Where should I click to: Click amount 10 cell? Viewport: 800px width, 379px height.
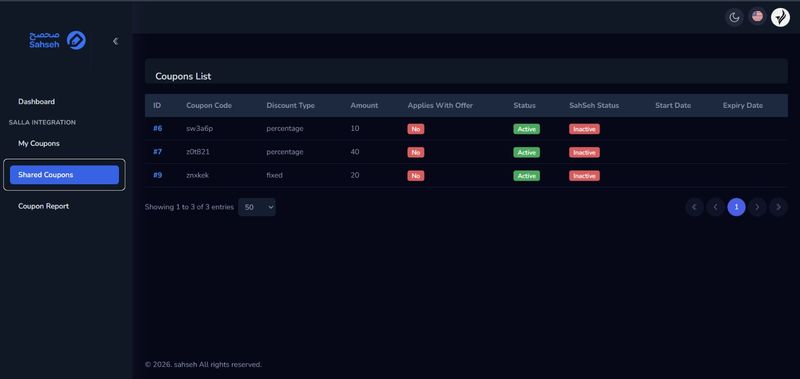tap(355, 129)
